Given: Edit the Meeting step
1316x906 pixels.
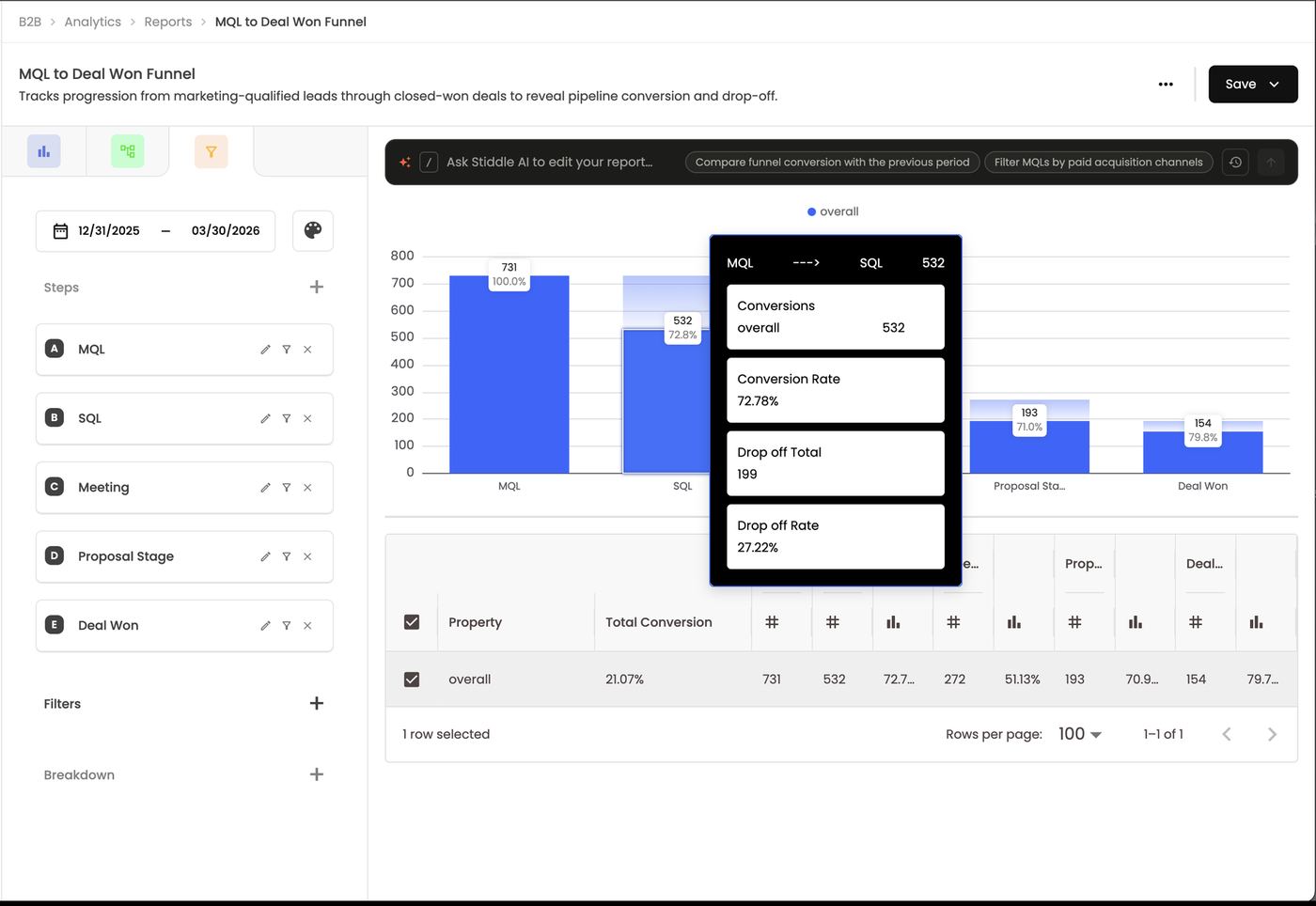Looking at the screenshot, I should [x=265, y=488].
